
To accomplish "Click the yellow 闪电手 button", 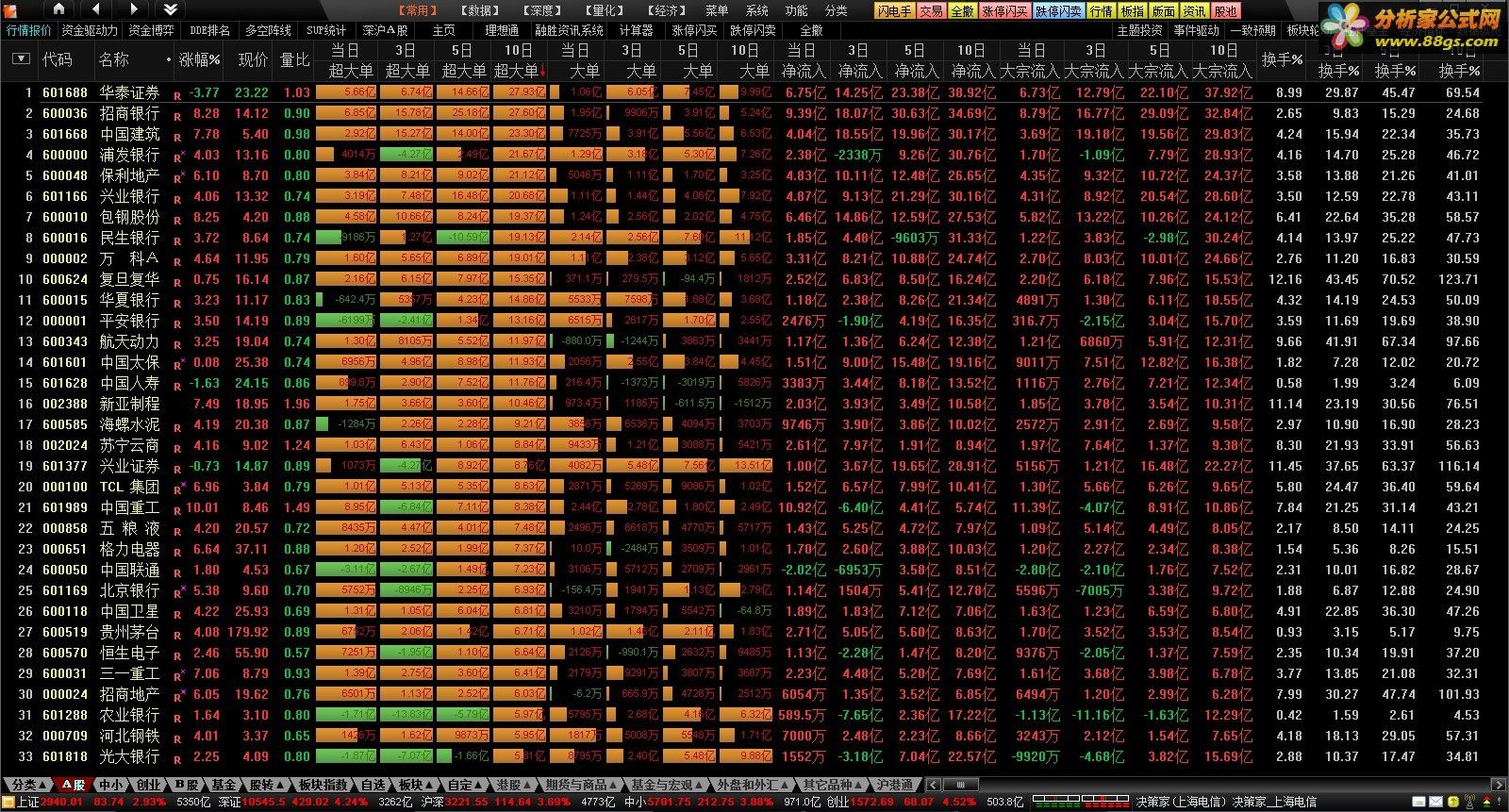I will [x=894, y=11].
